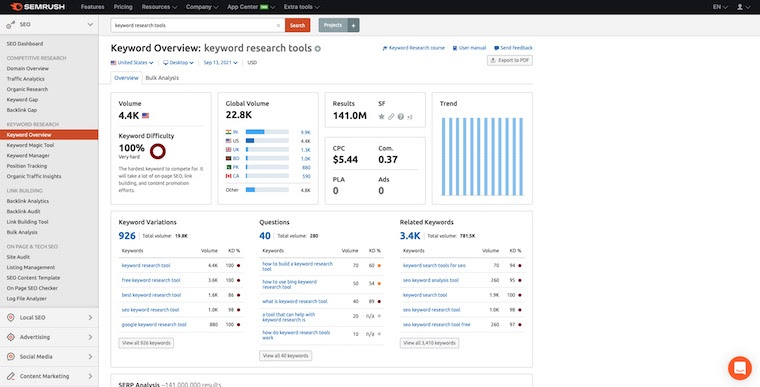Viewport: 760px width, 387px height.
Task: Open the orange chat widget icon
Action: pyautogui.click(x=740, y=368)
